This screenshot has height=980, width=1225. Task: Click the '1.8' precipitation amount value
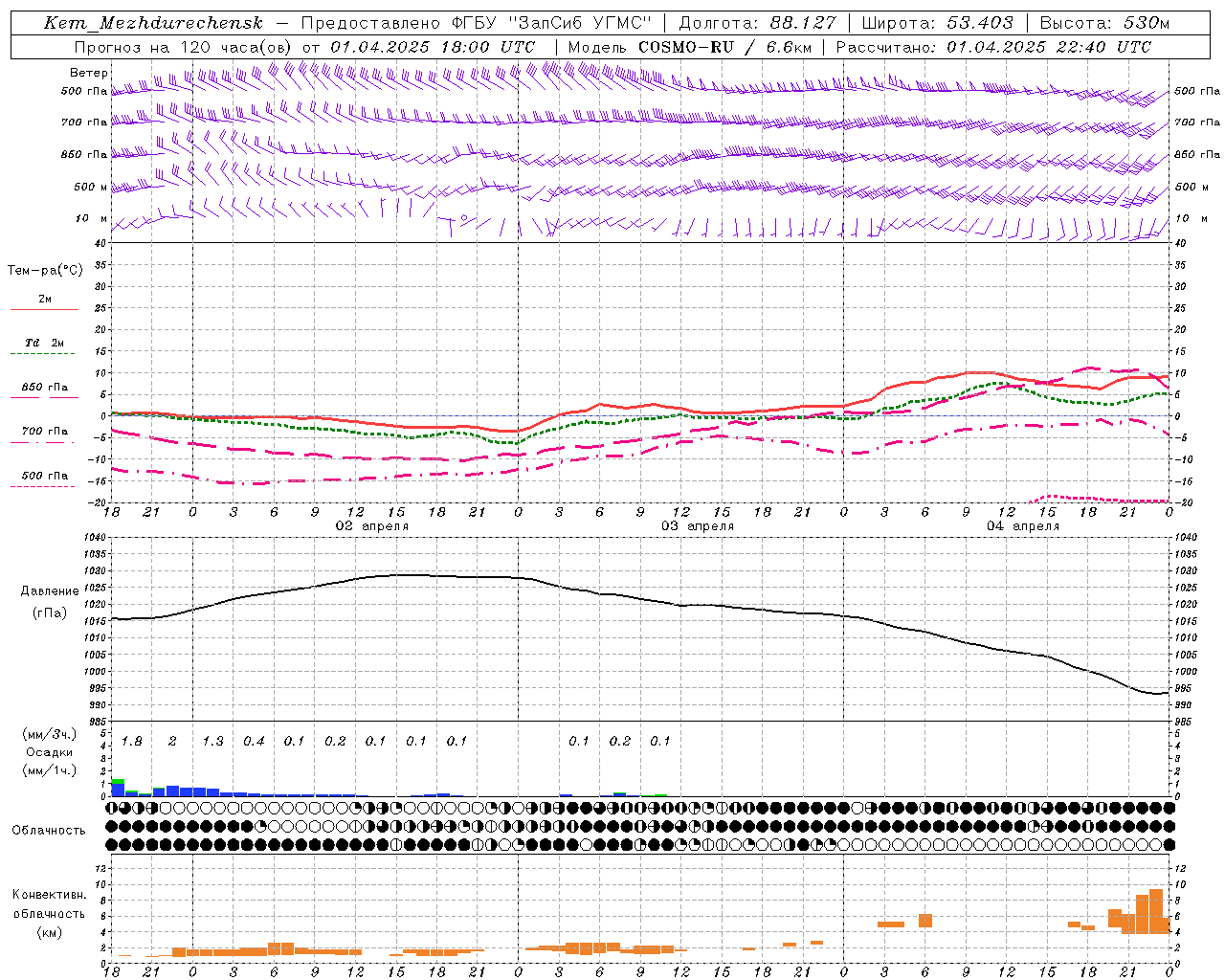131,742
